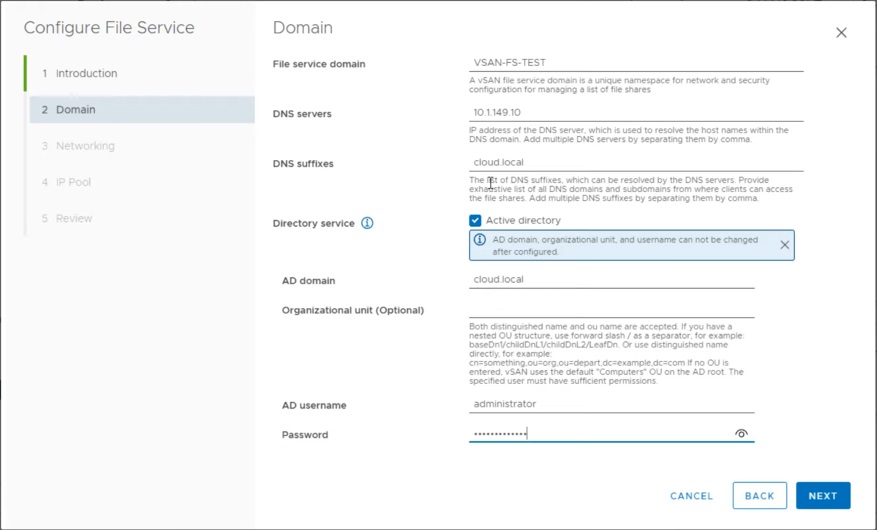The height and width of the screenshot is (530, 877).
Task: Click the info icon inside the alert banner
Action: (480, 241)
